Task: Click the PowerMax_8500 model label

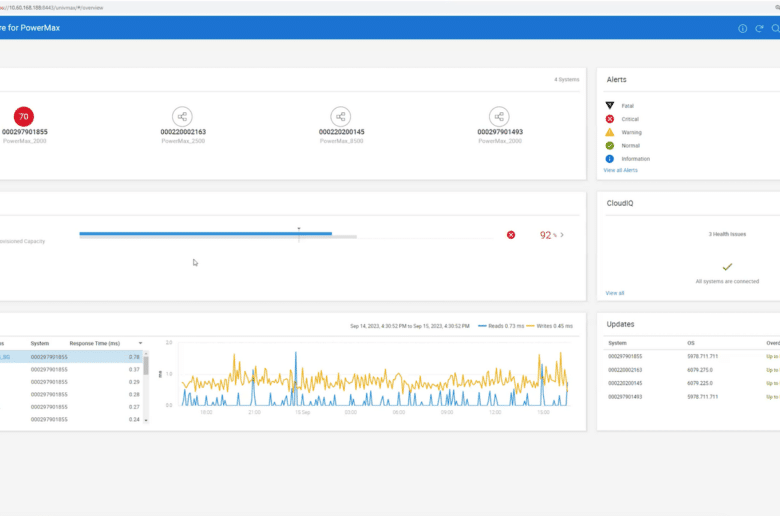Action: (341, 141)
